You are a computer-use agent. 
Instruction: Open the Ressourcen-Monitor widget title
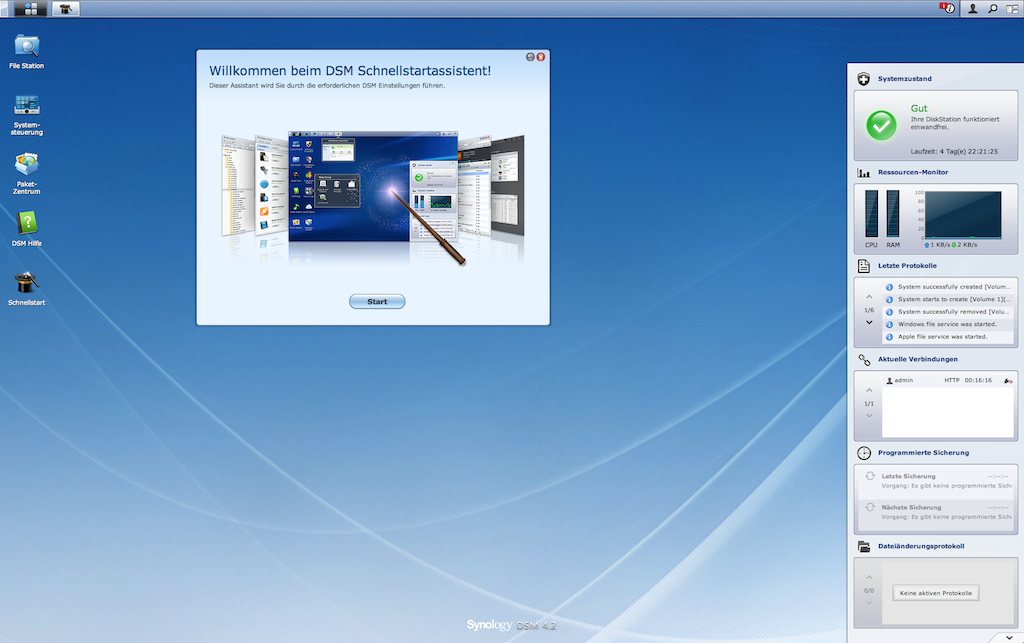(913, 172)
